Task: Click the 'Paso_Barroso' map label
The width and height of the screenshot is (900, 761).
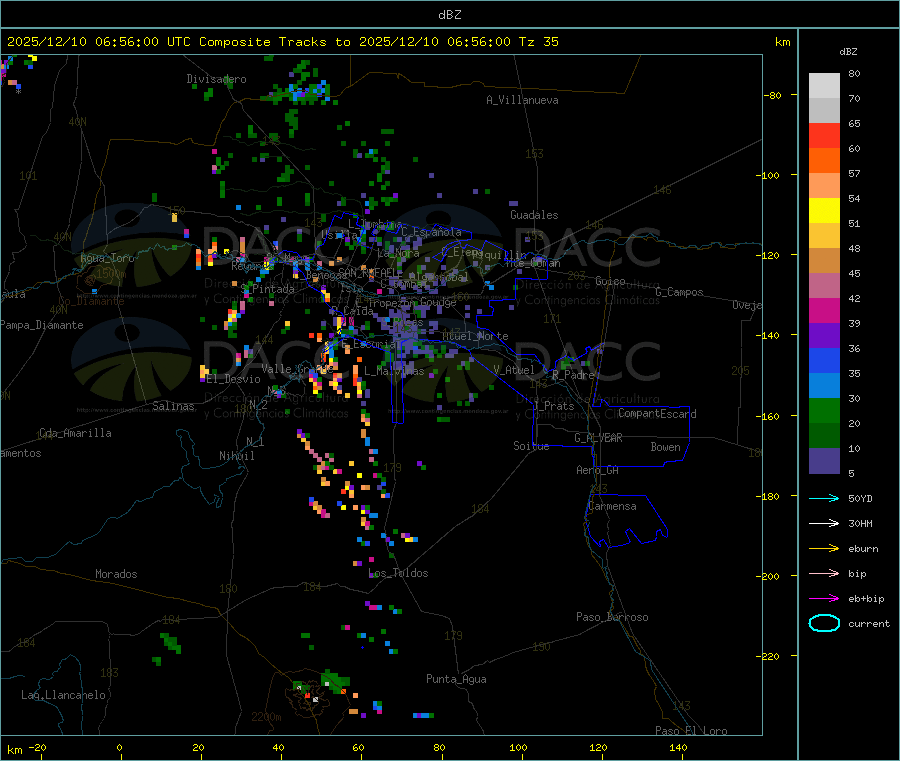Action: [x=612, y=617]
